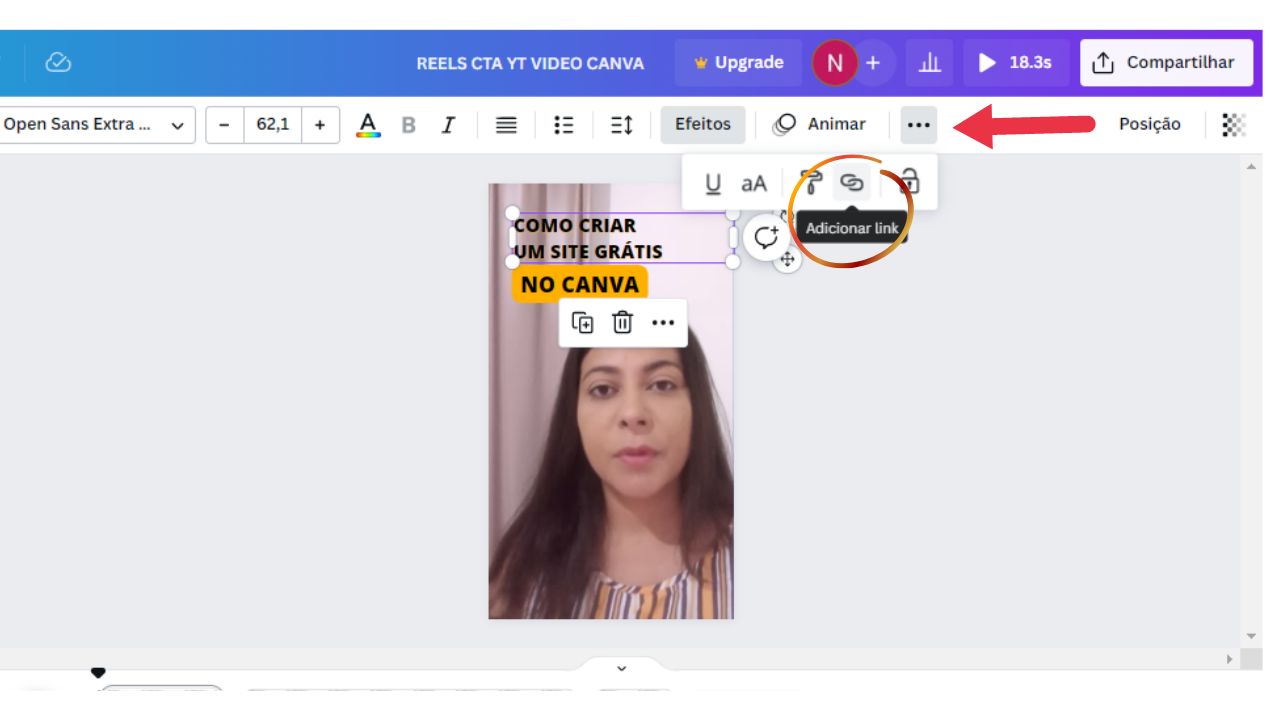Open the Open Sans Extra font dropdown
Image resolution: width=1280 pixels, height=720 pixels.
click(96, 125)
